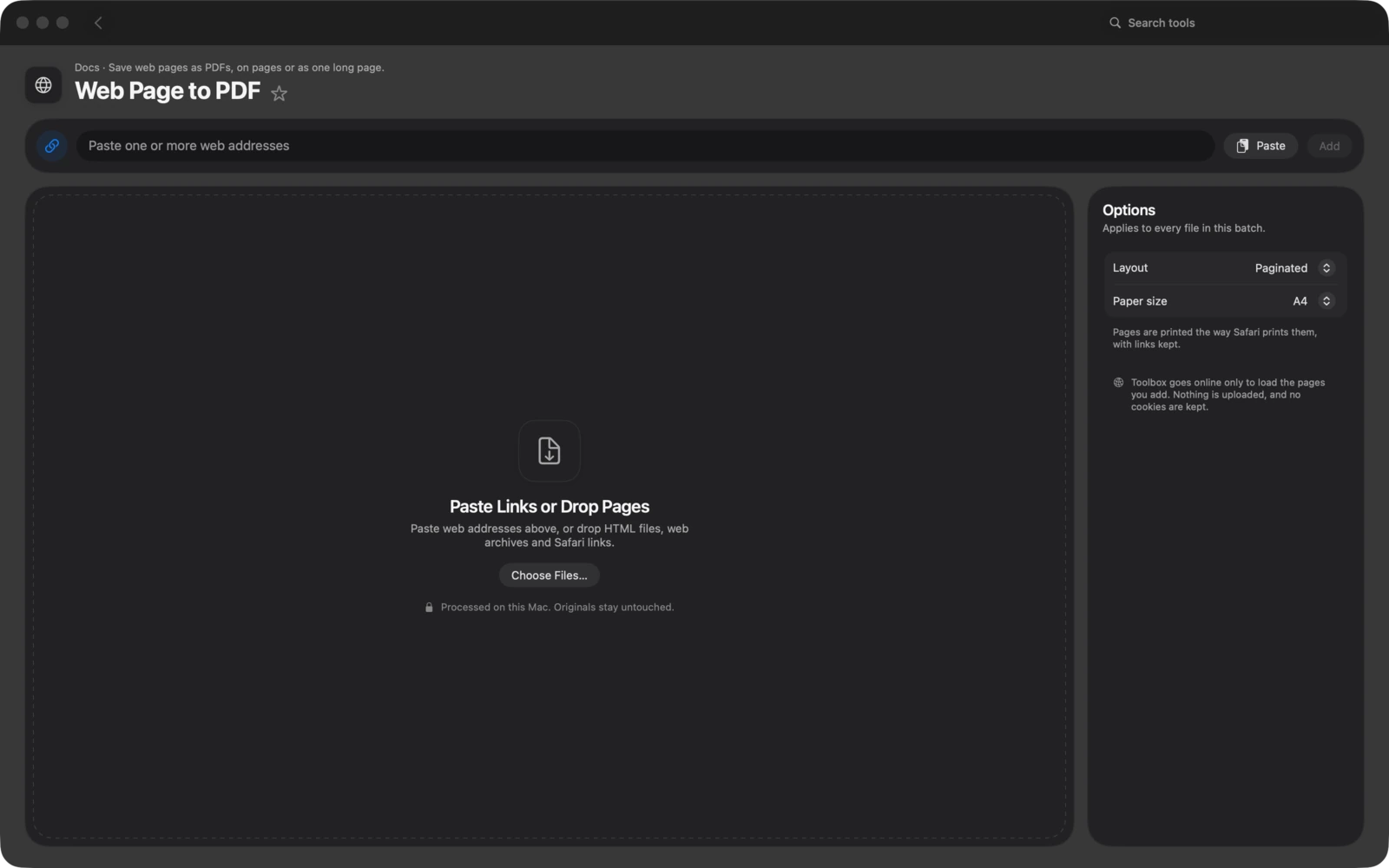Image resolution: width=1389 pixels, height=868 pixels.
Task: Click 'Applies to every file in this batch.'
Action: [x=1184, y=228]
